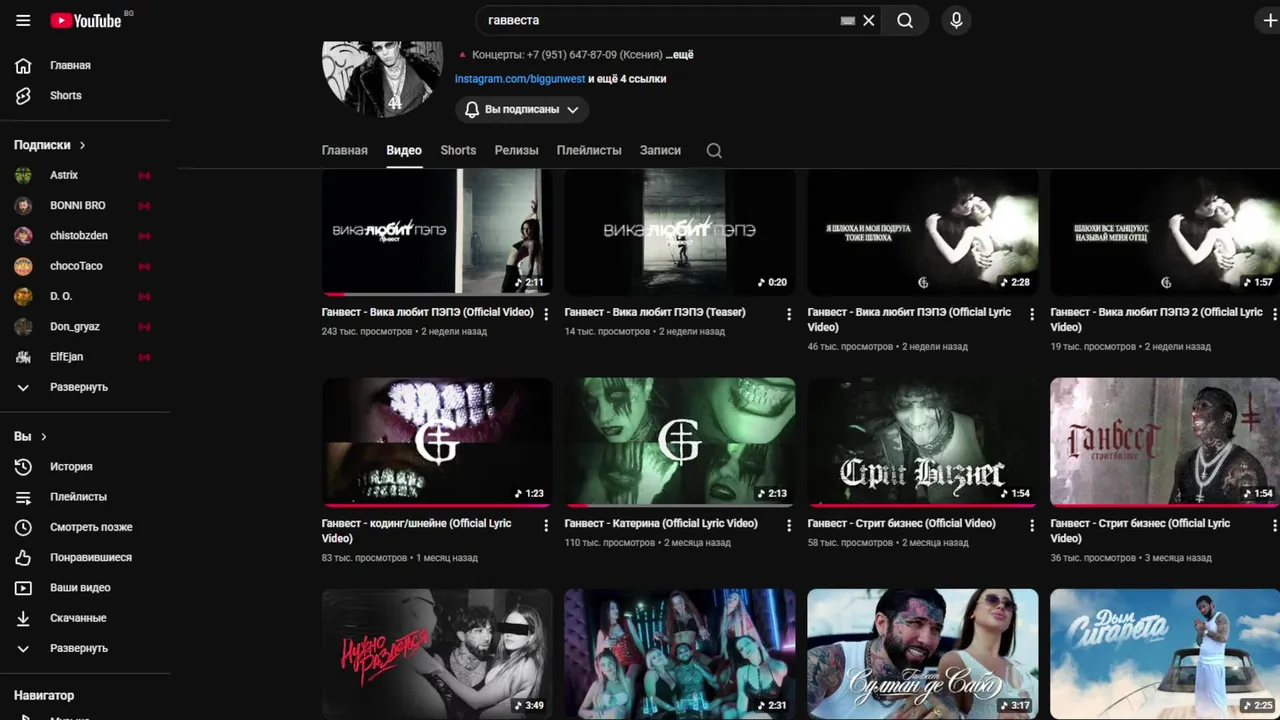The height and width of the screenshot is (720, 1280).
Task: Open options menu for кодинг/шнейне video
Action: coord(546,525)
